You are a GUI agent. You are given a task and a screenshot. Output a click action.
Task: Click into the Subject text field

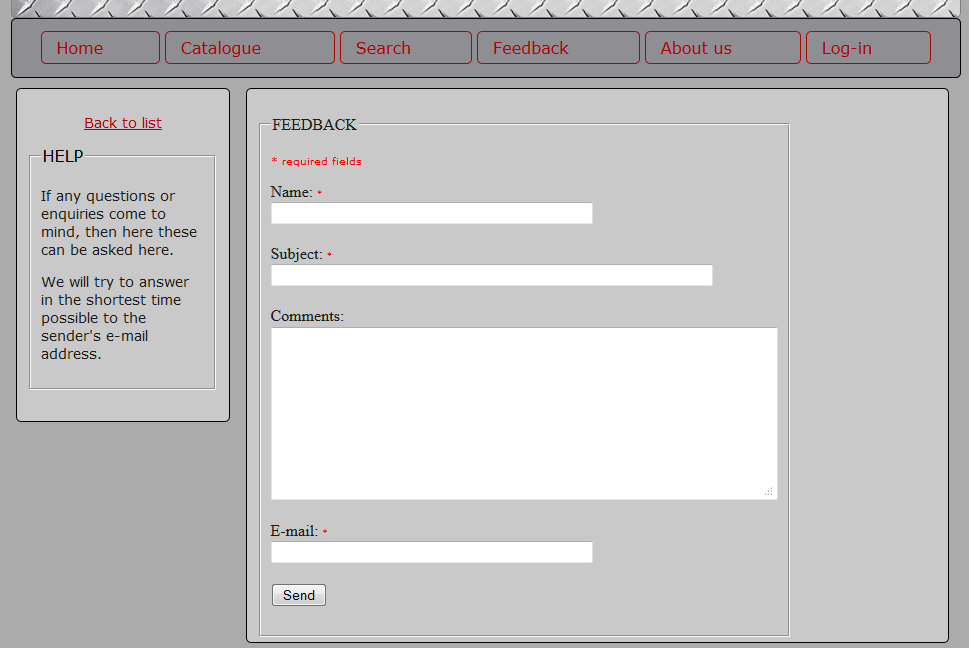click(x=491, y=276)
